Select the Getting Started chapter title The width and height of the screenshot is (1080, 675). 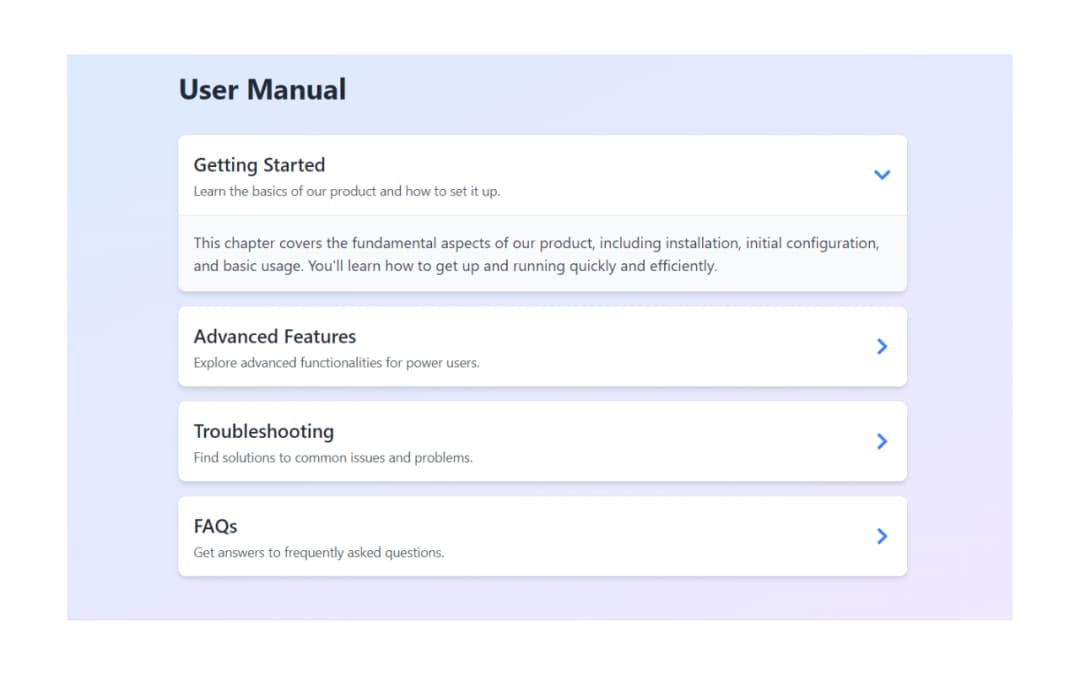click(x=259, y=165)
